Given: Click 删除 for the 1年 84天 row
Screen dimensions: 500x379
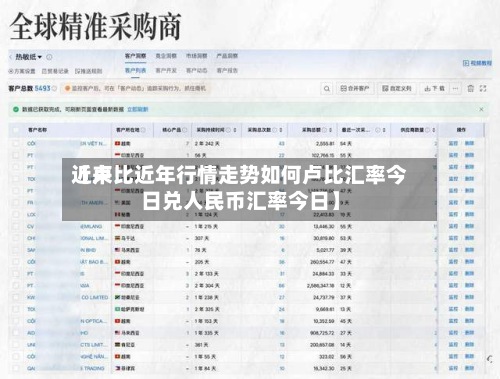Looking at the screenshot, I should pos(469,368).
